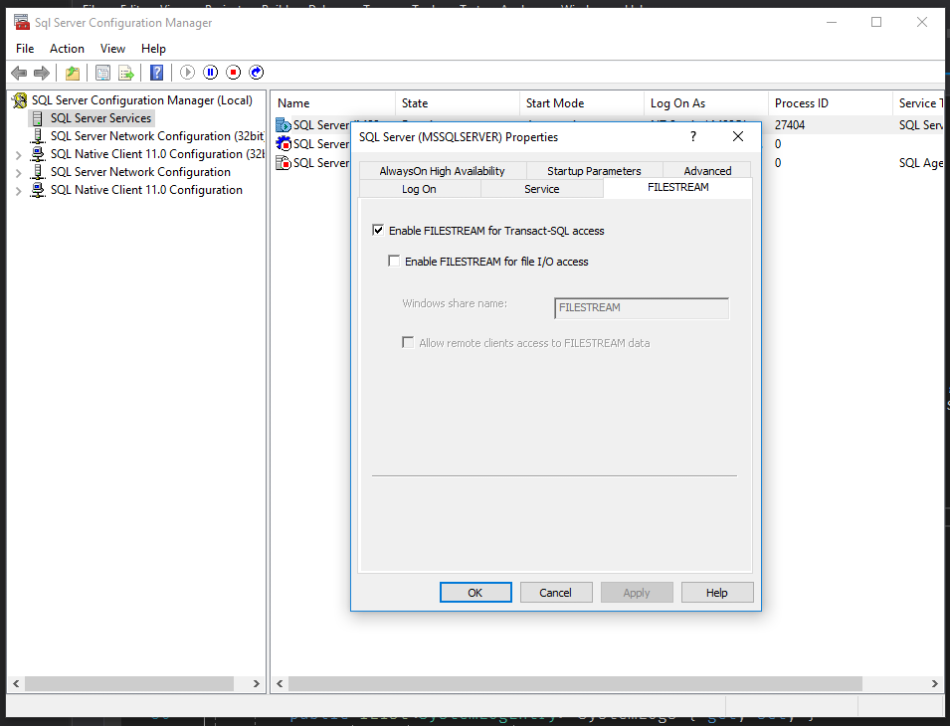Switch to the Log On tab
Viewport: 950px width, 726px height.
(x=419, y=189)
